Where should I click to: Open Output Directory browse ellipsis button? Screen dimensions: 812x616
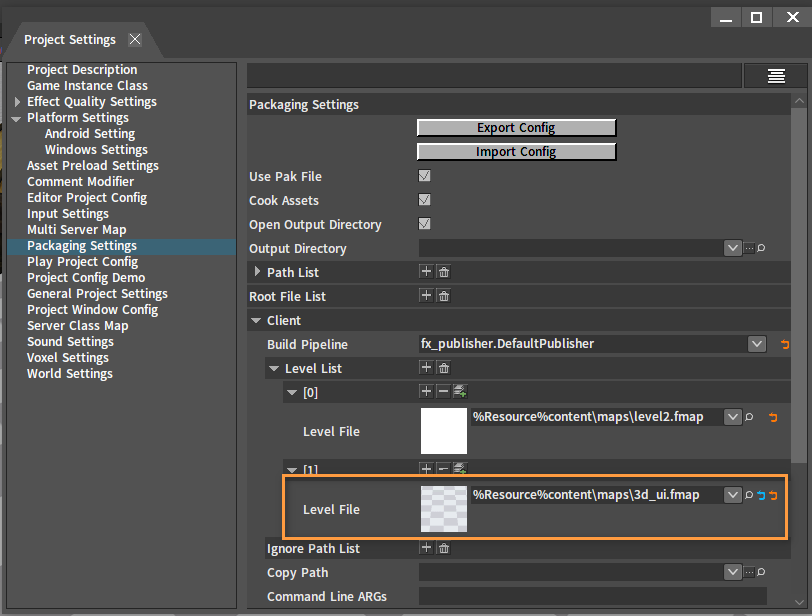[749, 248]
